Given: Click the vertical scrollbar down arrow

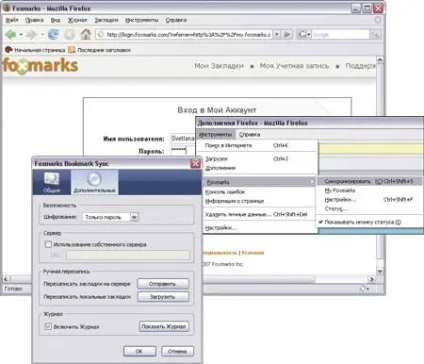Looking at the screenshot, I should coord(380,271).
